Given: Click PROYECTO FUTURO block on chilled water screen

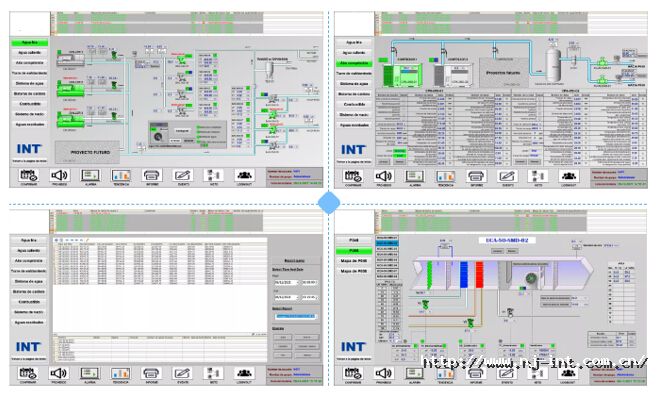Looking at the screenshot, I should coord(87,152).
